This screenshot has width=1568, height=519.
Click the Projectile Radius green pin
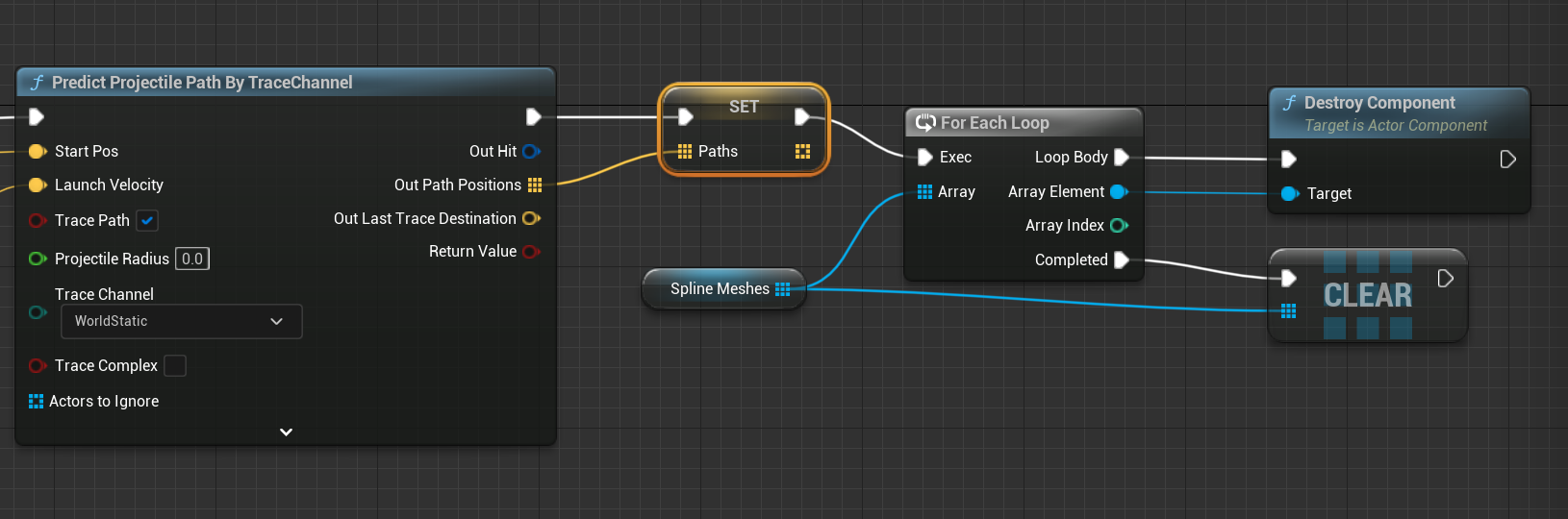pos(38,259)
